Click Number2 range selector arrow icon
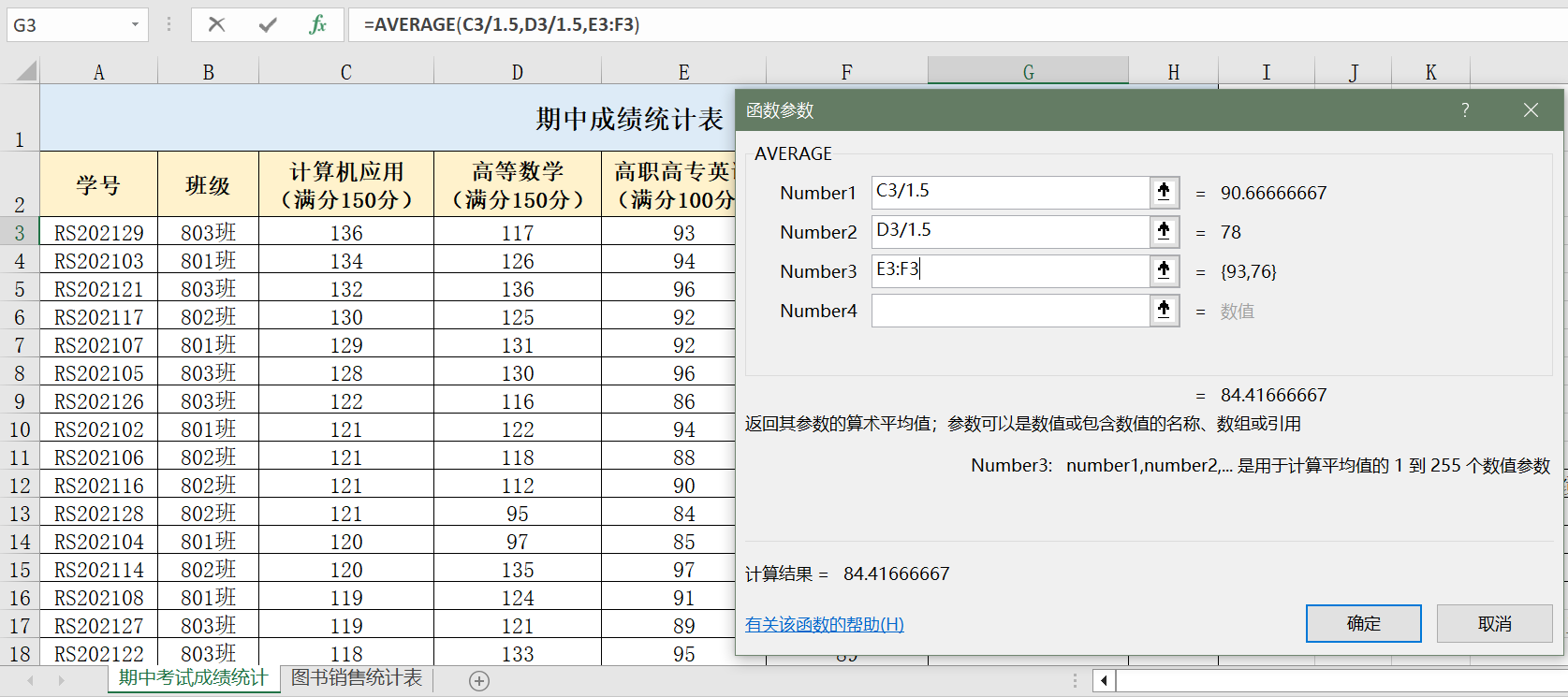Viewport: 1568px width, 697px height. point(1164,231)
